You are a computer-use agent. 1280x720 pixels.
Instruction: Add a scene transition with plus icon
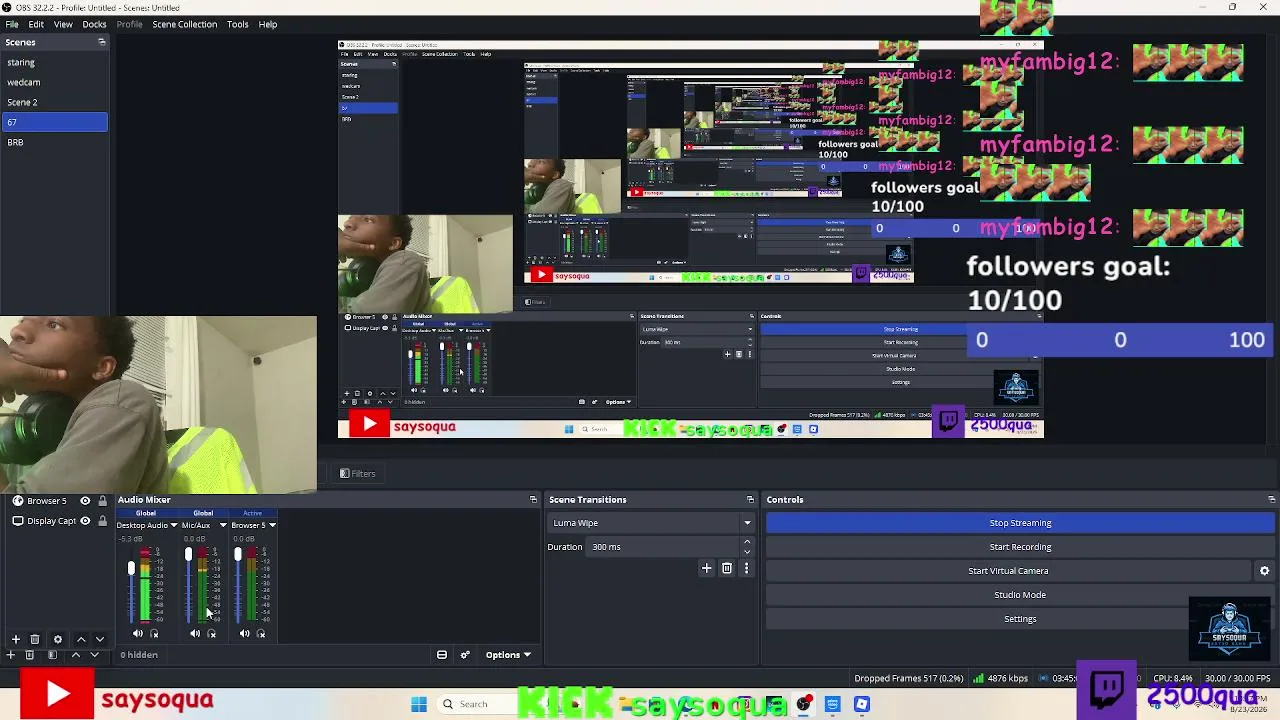tap(707, 568)
